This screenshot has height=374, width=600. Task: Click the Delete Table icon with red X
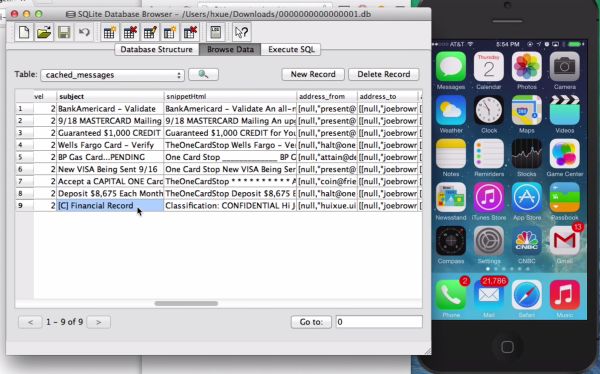[x=130, y=32]
